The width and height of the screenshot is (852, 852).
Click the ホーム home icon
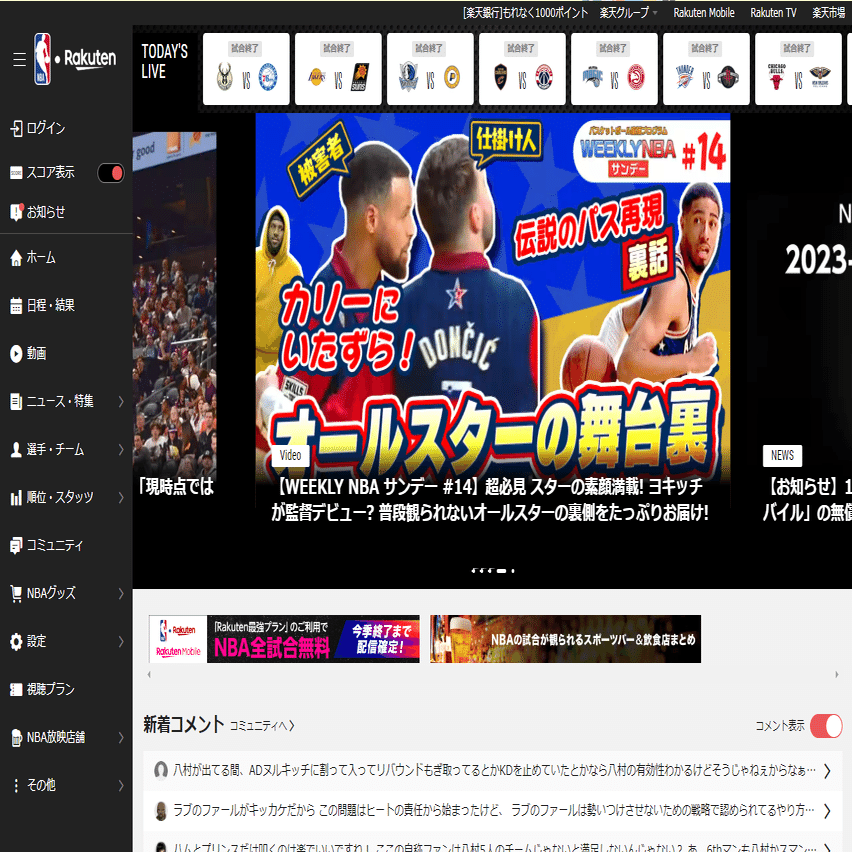click(16, 258)
